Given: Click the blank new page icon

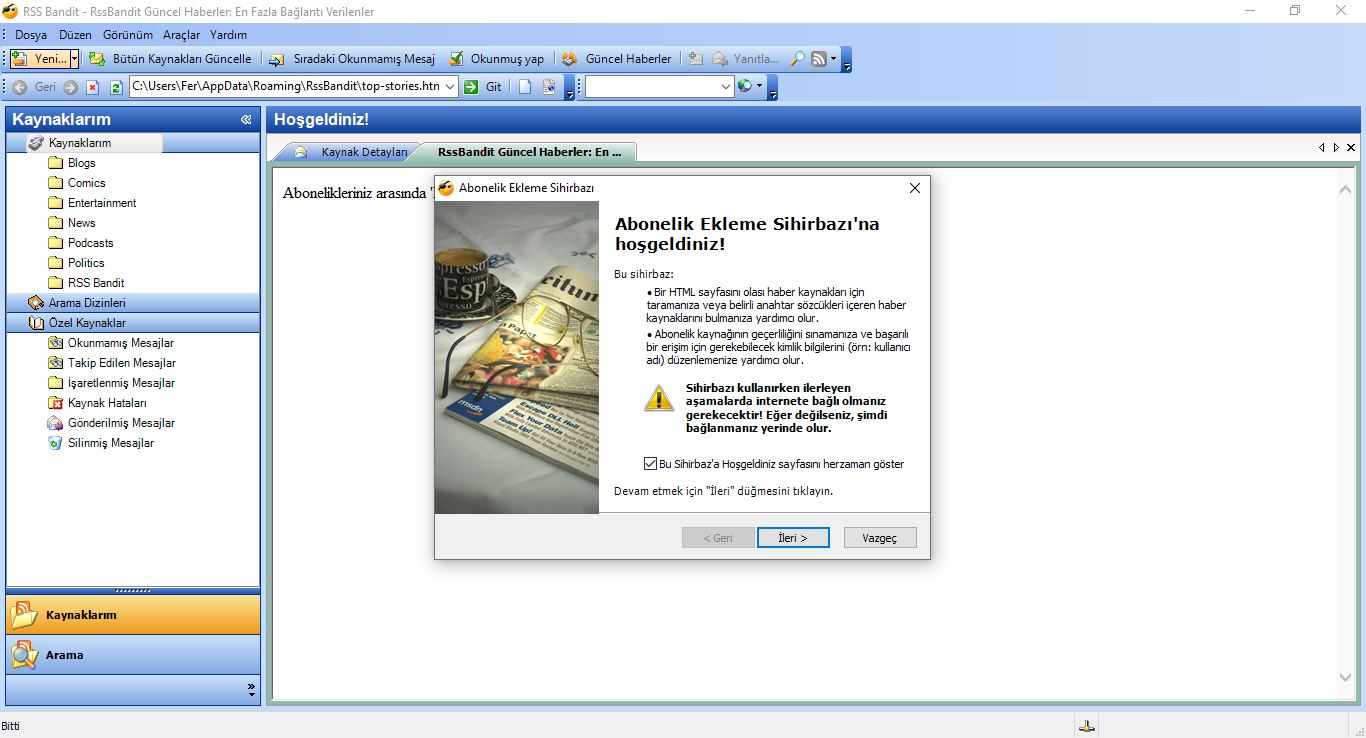Looking at the screenshot, I should 525,87.
